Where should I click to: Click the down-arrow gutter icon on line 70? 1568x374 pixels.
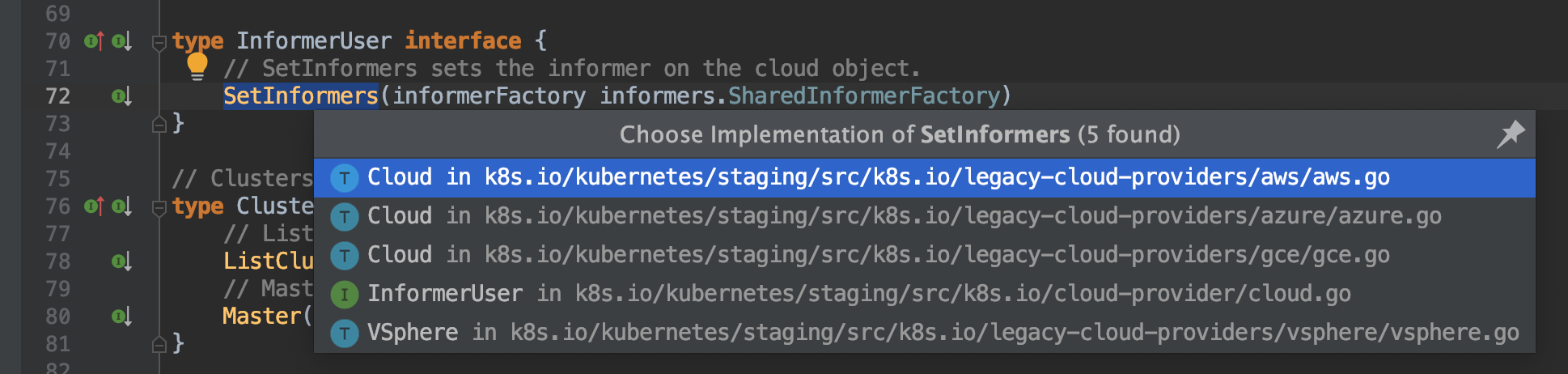[121, 40]
